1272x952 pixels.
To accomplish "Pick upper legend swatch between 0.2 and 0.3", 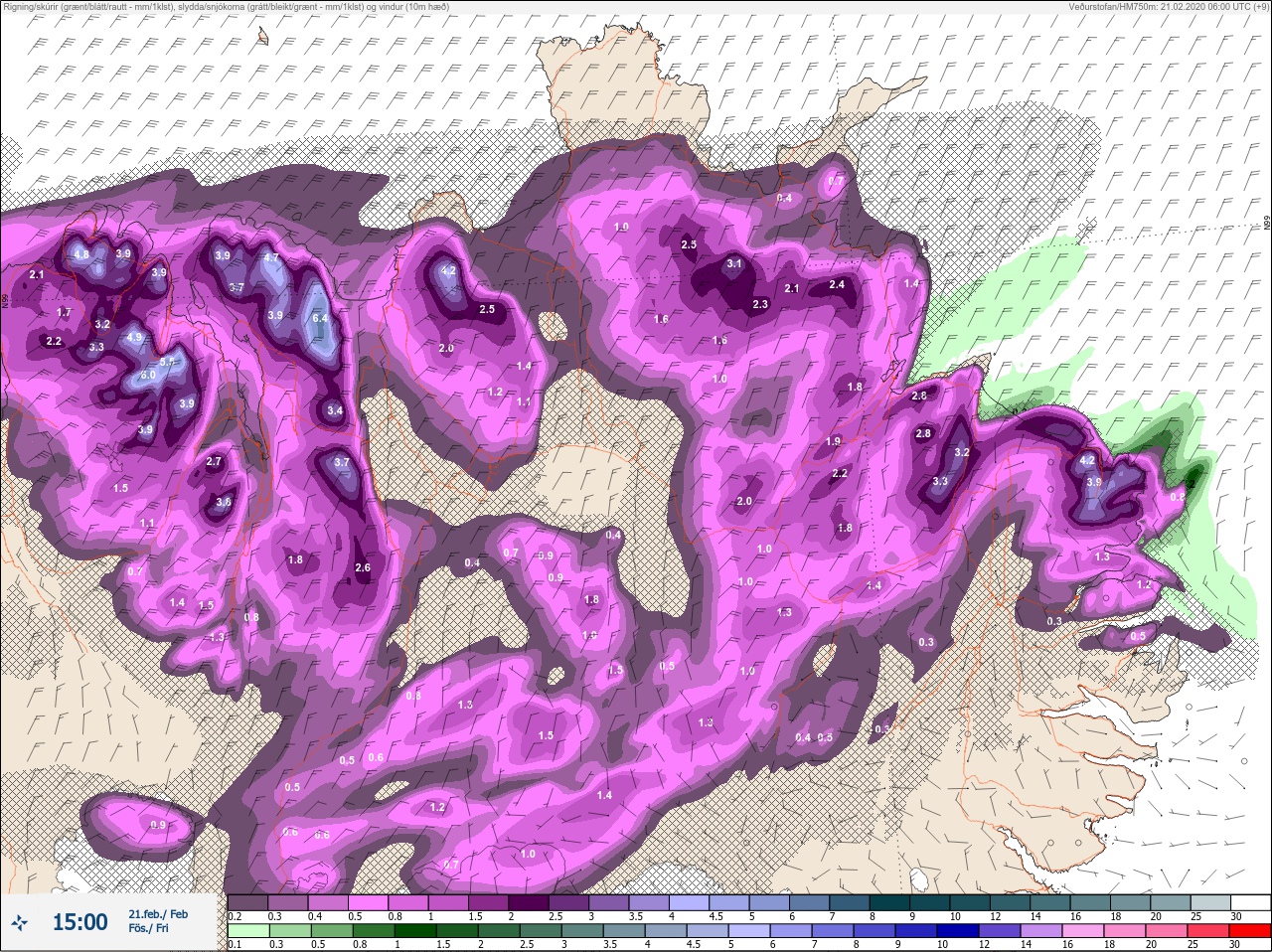I will (247, 901).
